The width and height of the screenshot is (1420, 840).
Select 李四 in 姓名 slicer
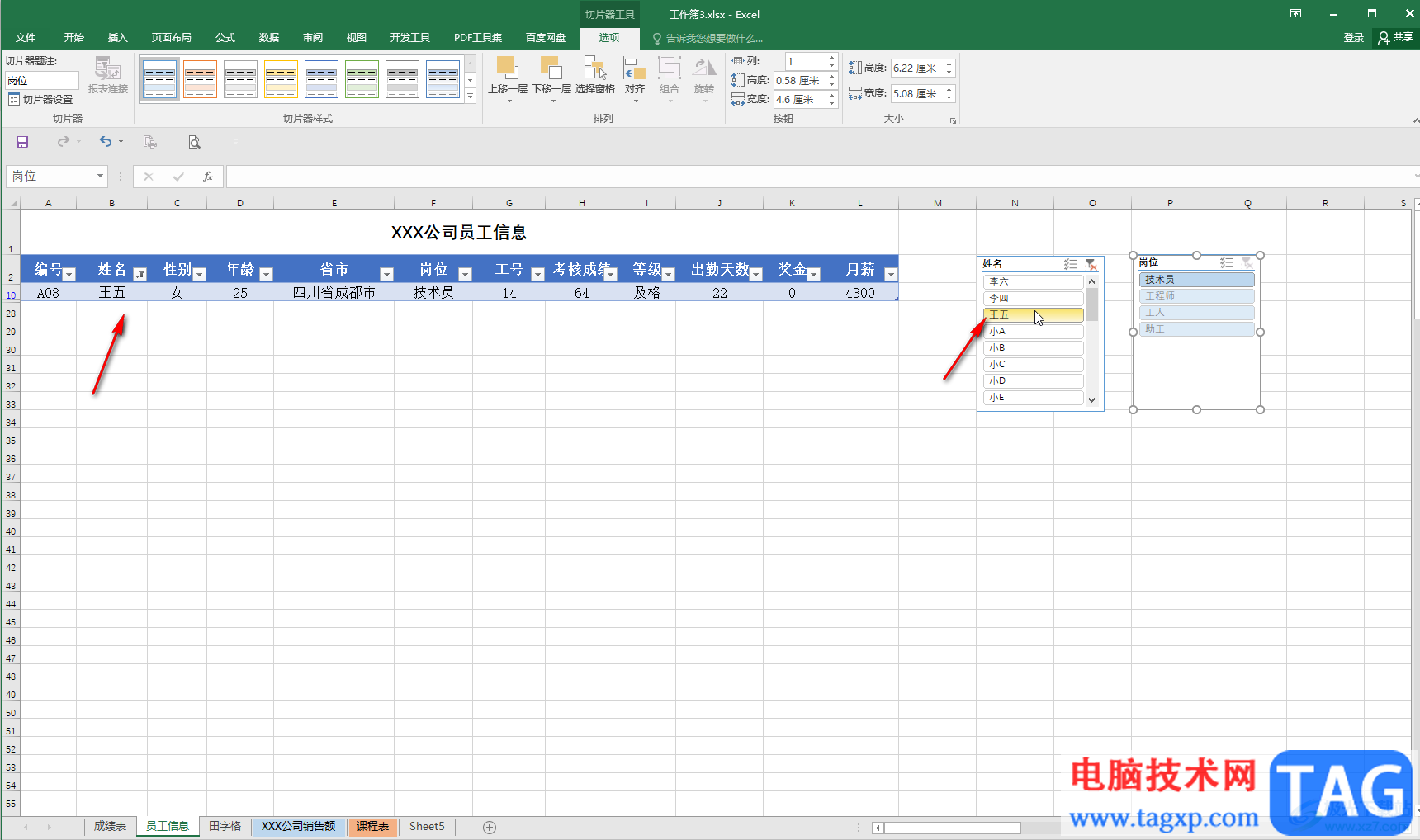[1033, 298]
